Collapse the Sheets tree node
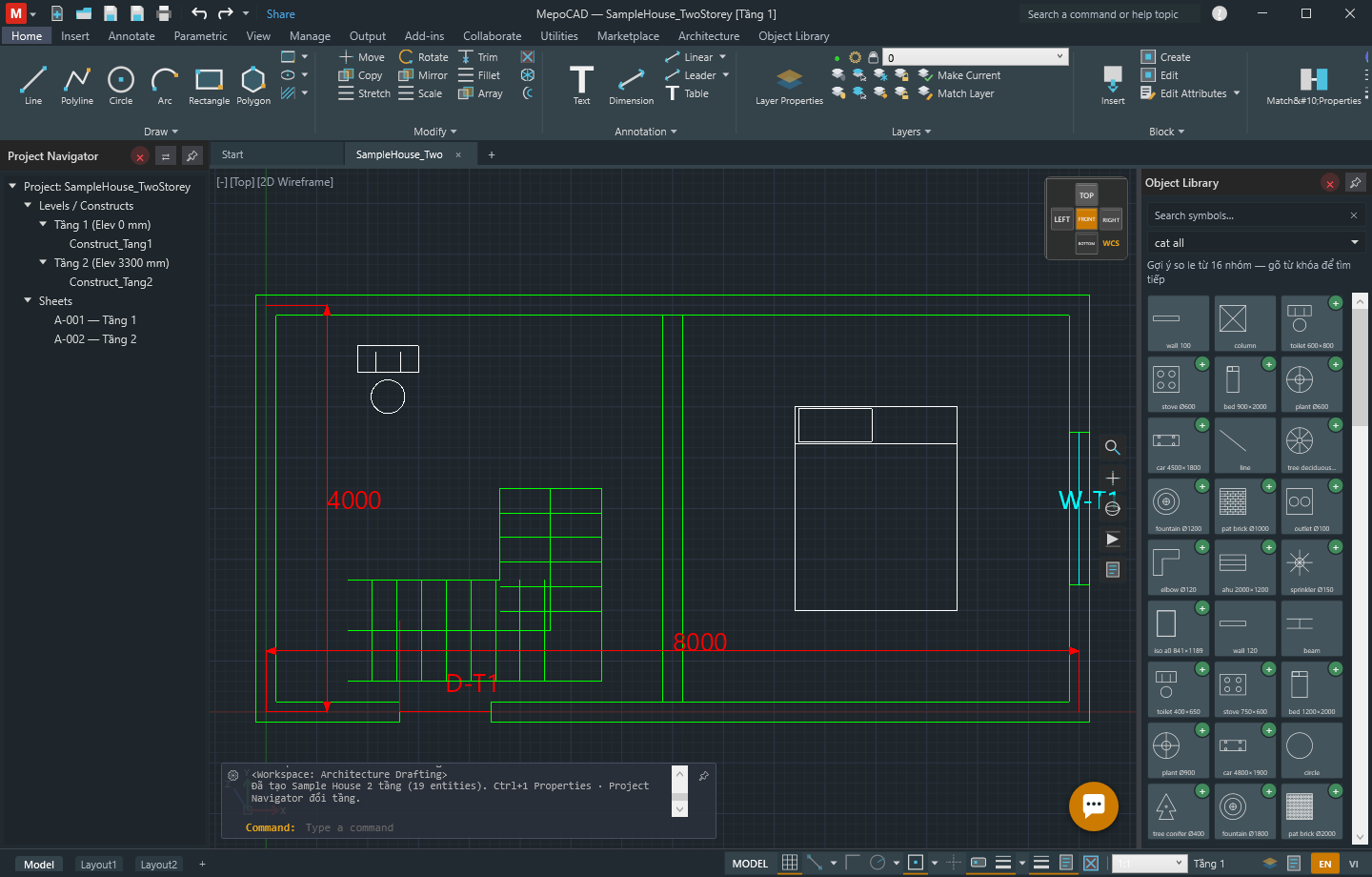This screenshot has width=1372, height=877. [x=28, y=300]
